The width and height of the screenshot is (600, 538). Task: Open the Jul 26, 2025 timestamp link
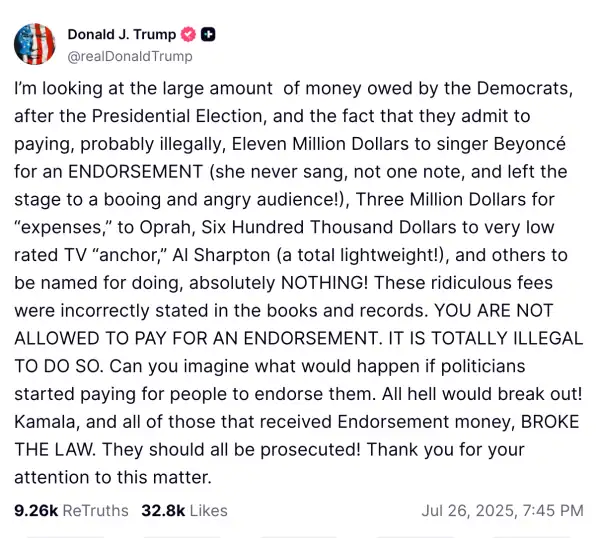coord(502,510)
